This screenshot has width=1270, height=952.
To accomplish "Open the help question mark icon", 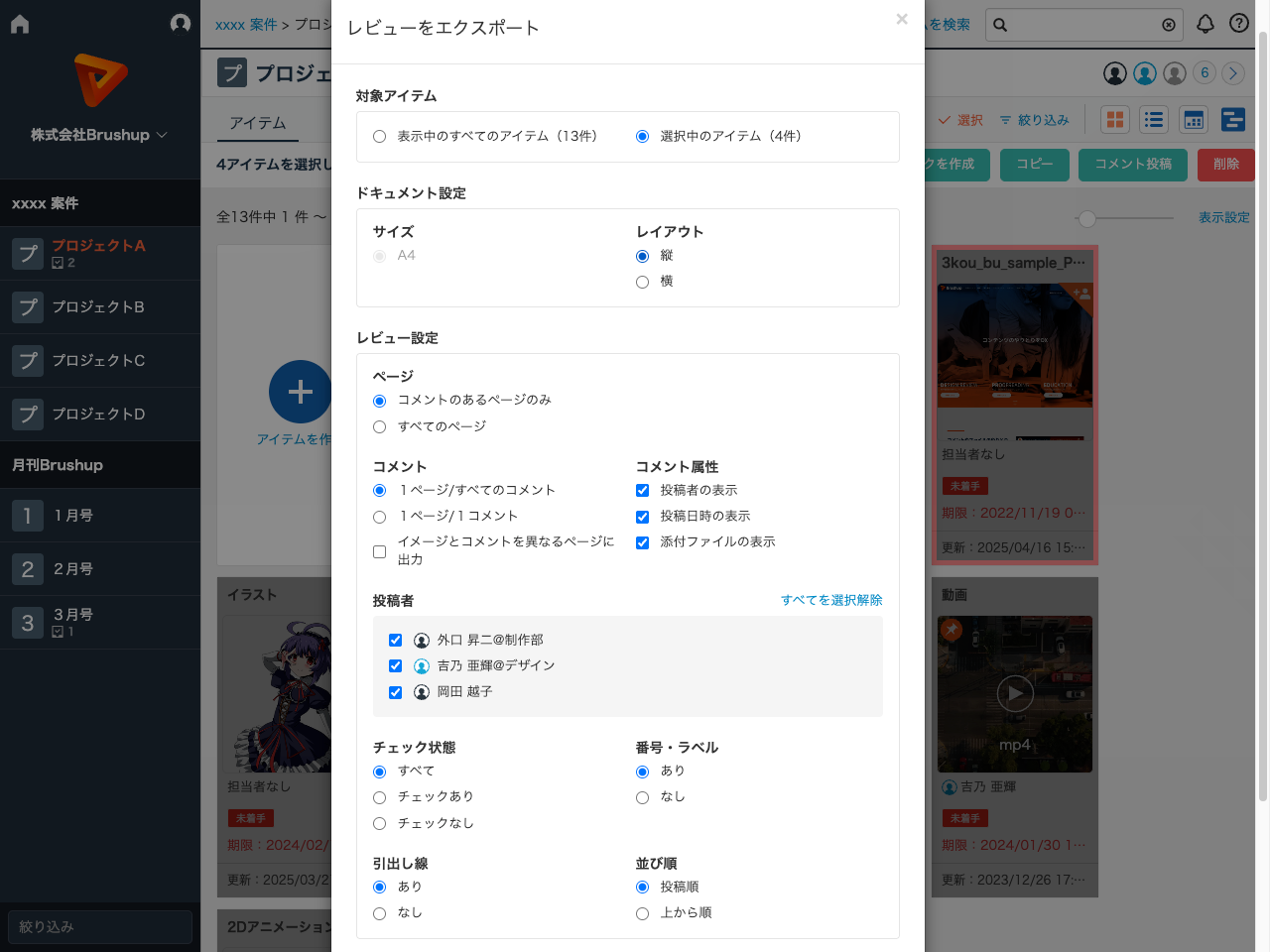I will [x=1239, y=24].
